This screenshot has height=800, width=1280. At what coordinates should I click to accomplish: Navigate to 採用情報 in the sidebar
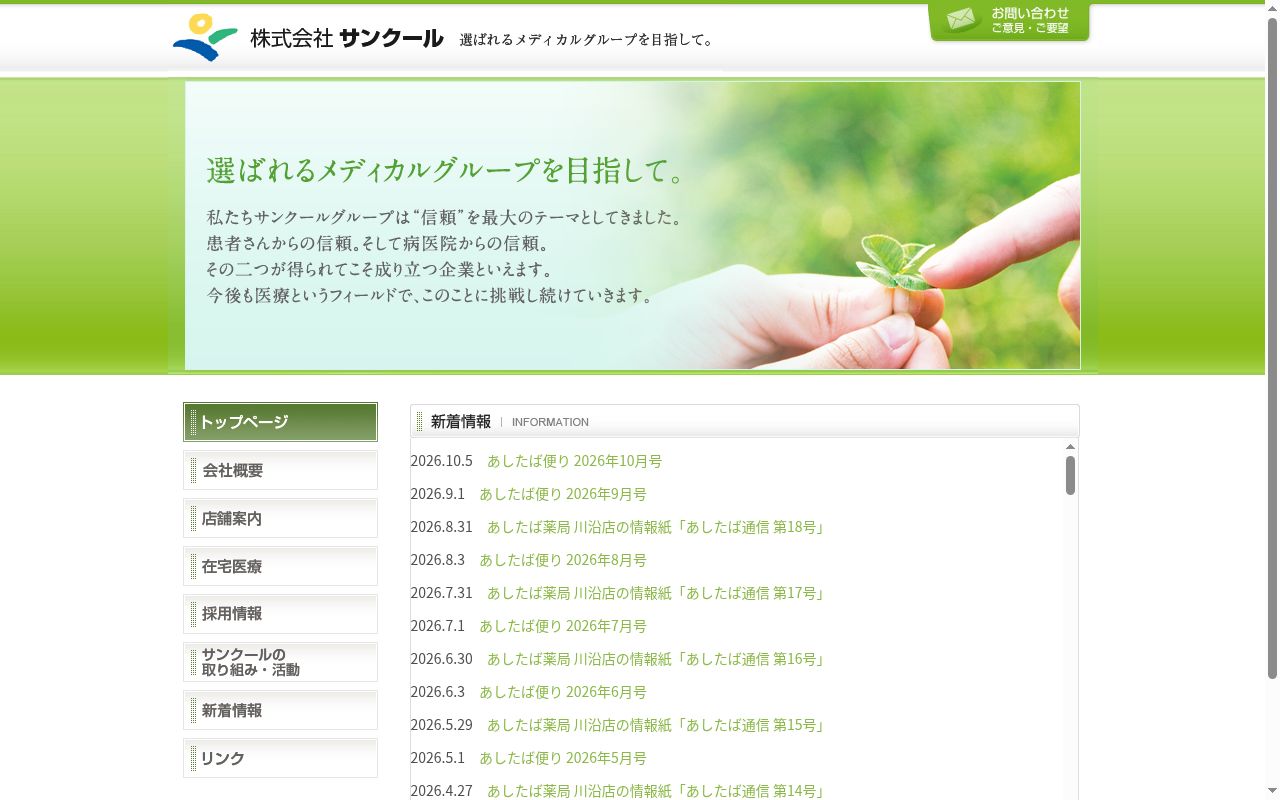(280, 614)
